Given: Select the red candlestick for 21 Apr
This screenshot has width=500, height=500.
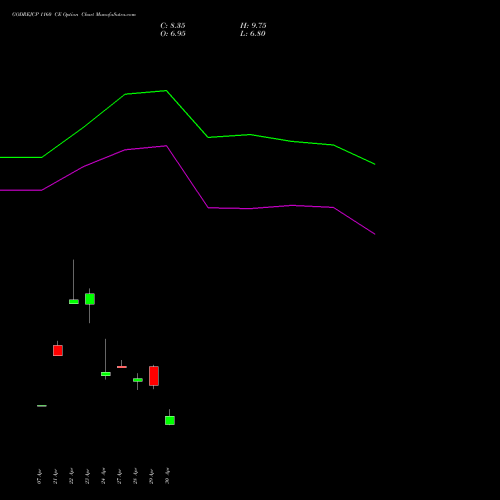Looking at the screenshot, I should [x=58, y=350].
